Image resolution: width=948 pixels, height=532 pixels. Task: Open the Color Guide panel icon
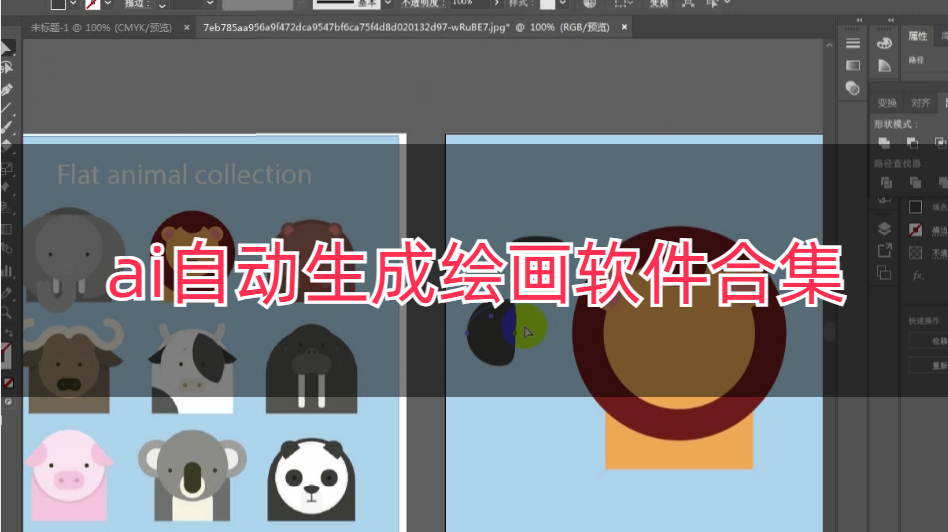pyautogui.click(x=884, y=65)
